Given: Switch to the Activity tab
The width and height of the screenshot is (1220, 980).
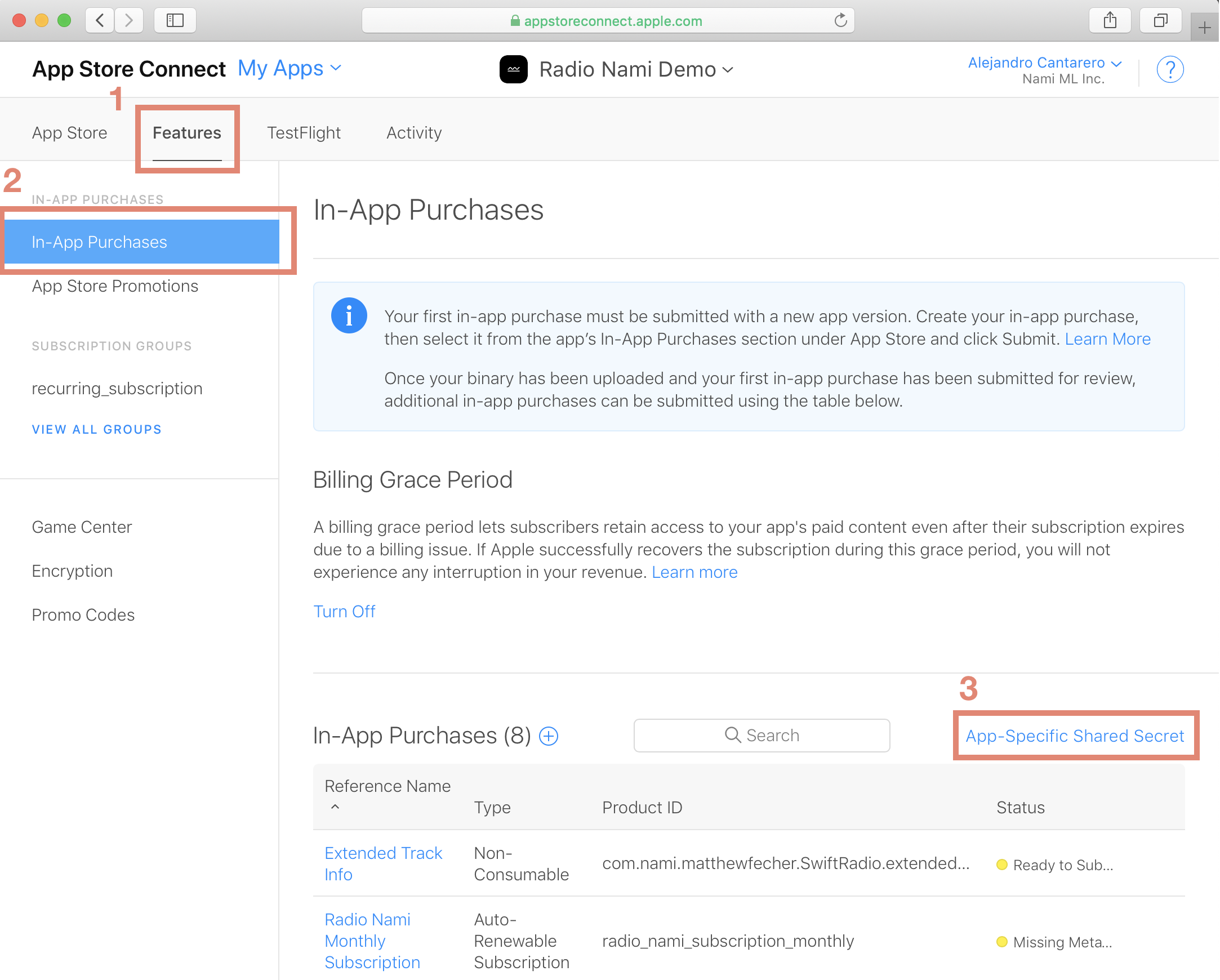Looking at the screenshot, I should click(x=413, y=133).
